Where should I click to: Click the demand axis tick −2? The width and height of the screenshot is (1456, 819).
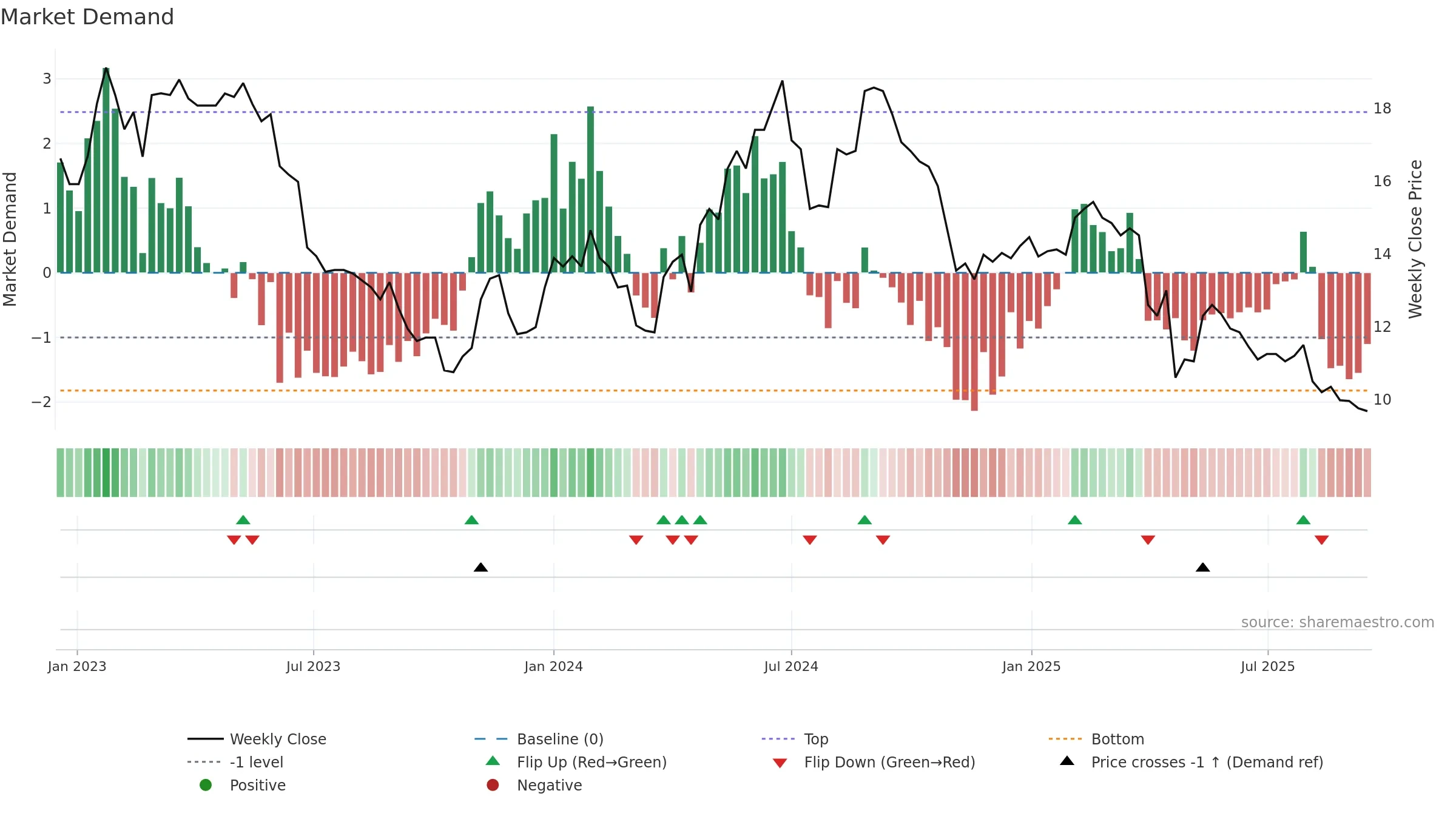(x=41, y=402)
